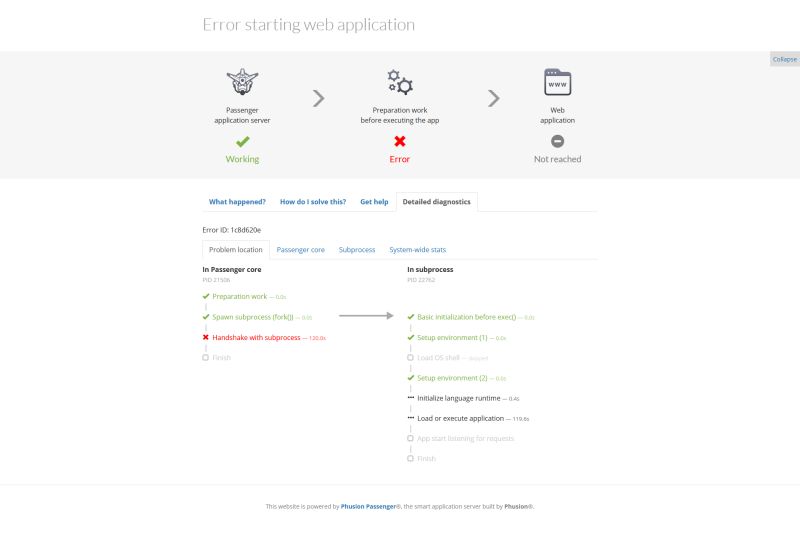Click the gears preparation work icon

[399, 82]
